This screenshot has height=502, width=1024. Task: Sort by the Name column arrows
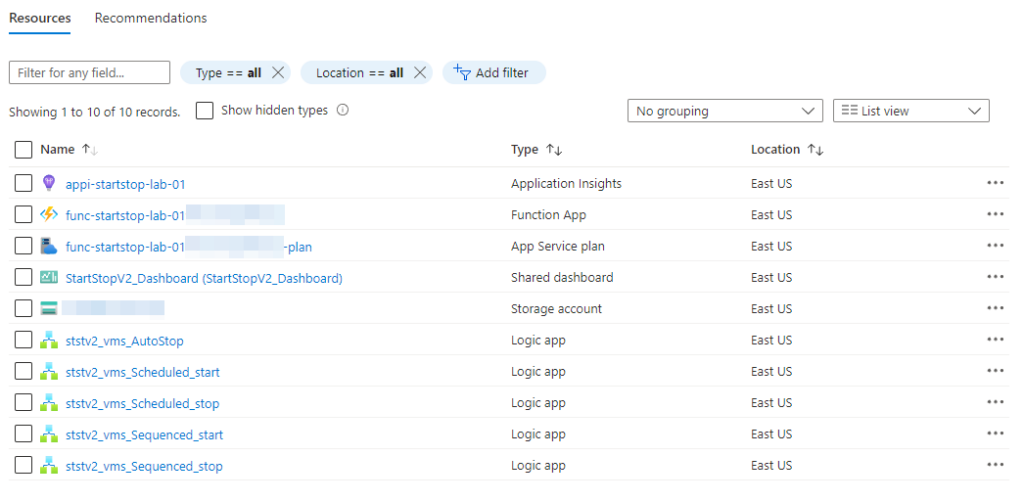(x=89, y=149)
